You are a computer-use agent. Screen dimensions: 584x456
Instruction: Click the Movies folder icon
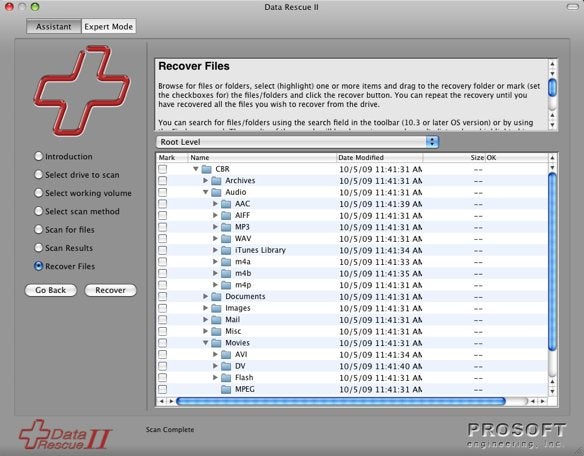pos(216,343)
